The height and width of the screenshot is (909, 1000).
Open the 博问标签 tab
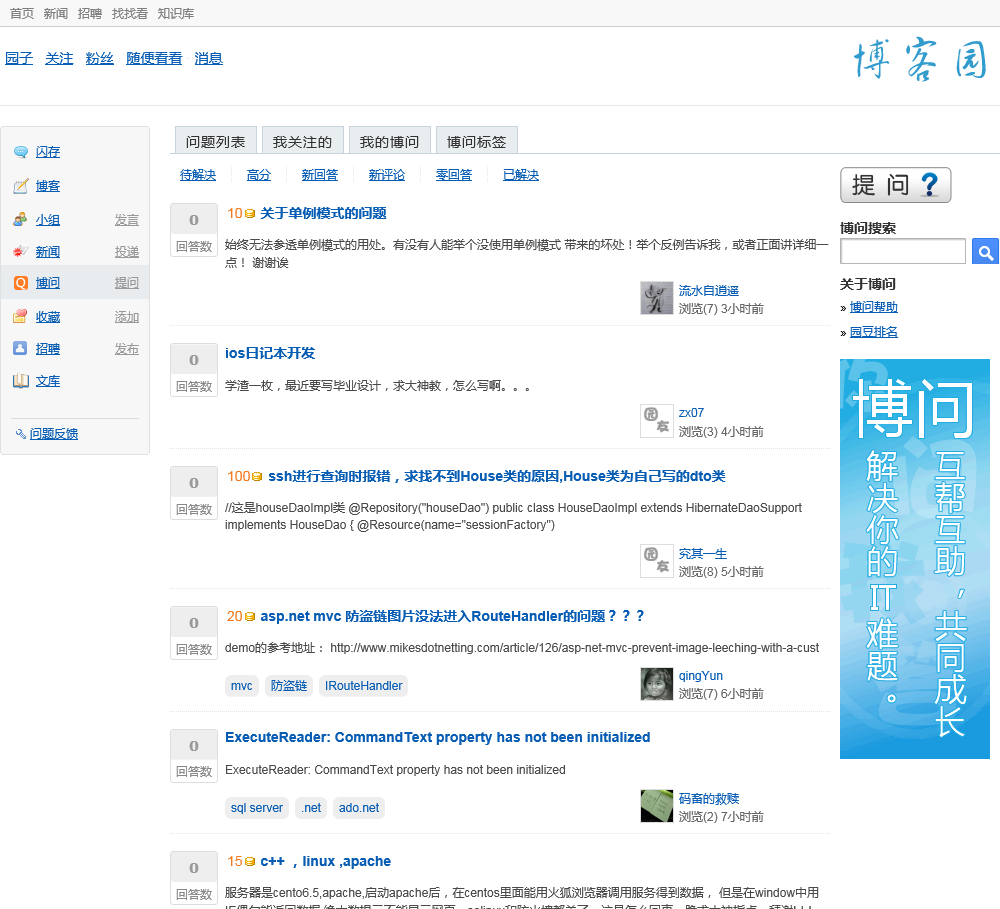coord(476,142)
